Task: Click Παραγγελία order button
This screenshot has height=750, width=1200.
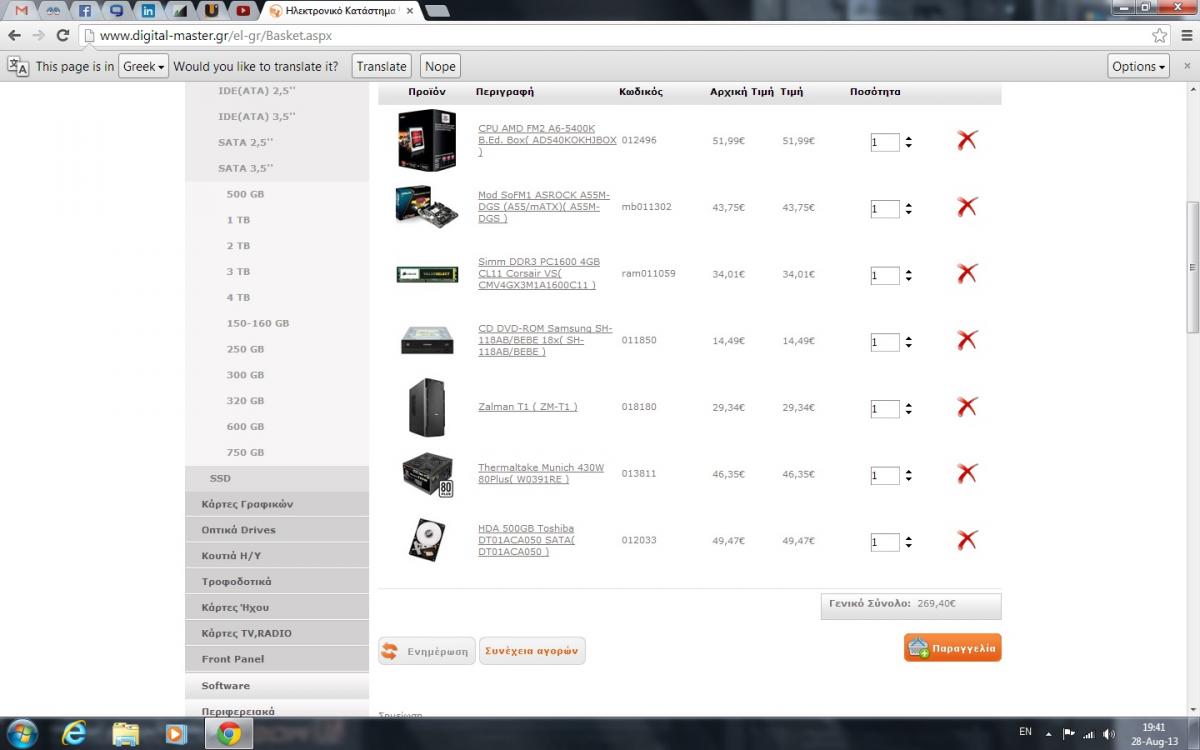Action: click(952, 648)
